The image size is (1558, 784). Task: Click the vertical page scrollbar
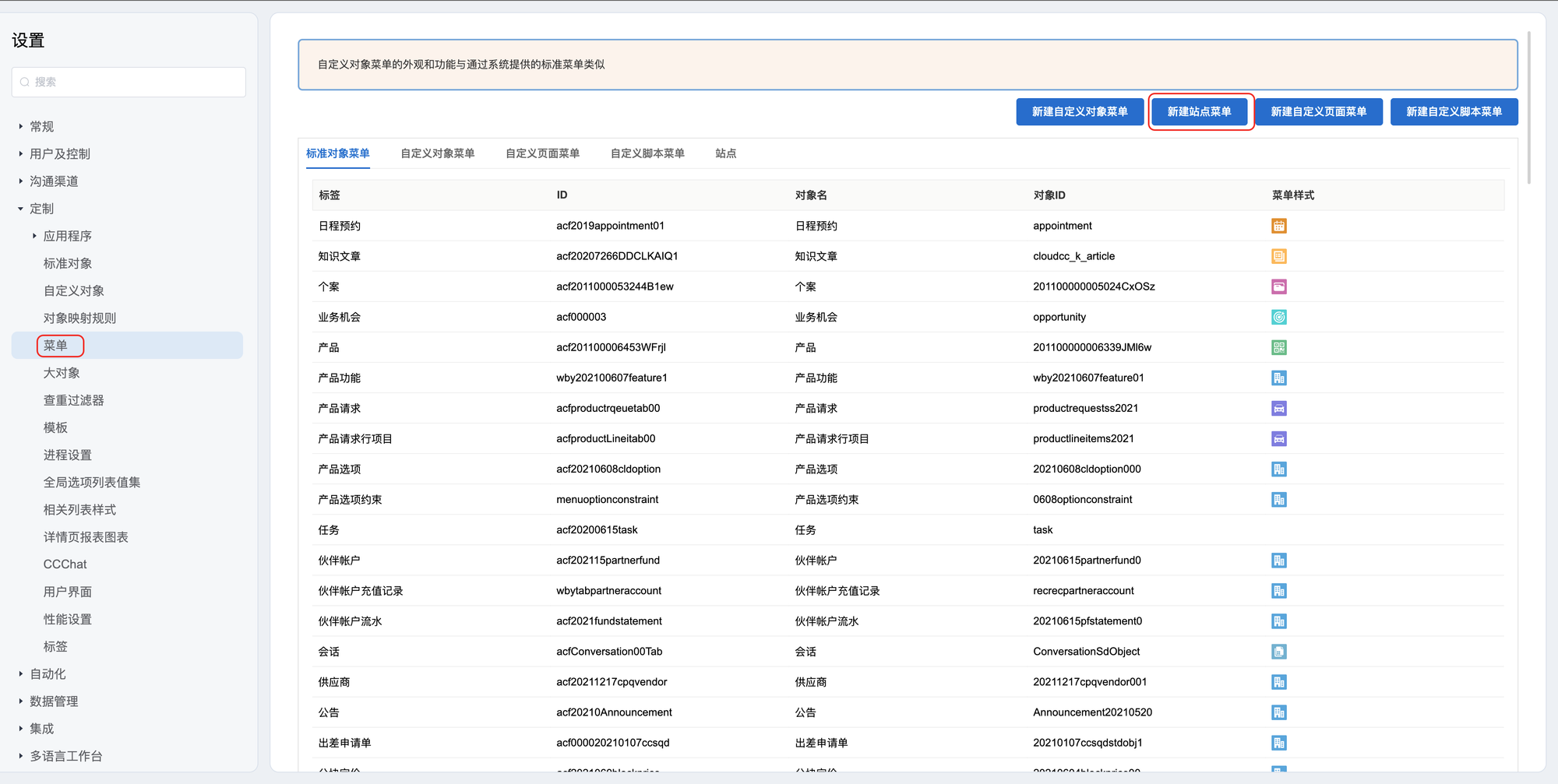[1529, 109]
